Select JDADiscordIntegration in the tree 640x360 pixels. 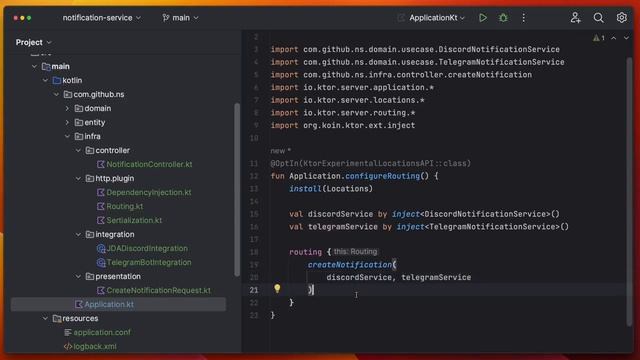[x=147, y=249]
